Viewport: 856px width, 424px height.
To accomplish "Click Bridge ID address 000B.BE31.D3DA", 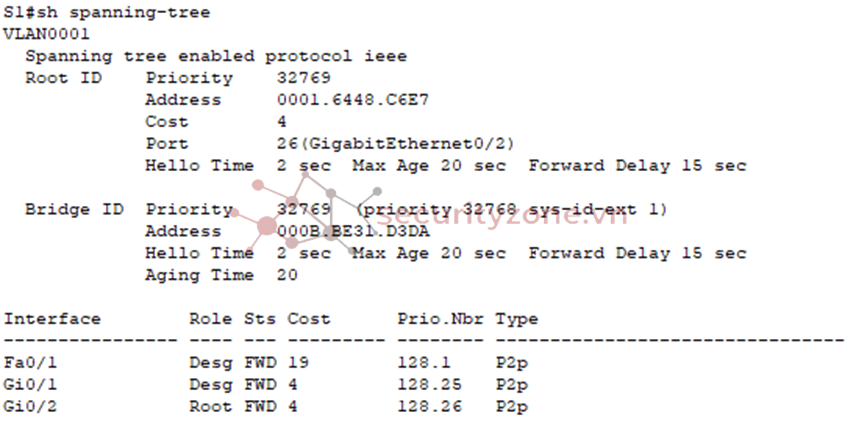I will coord(353,231).
